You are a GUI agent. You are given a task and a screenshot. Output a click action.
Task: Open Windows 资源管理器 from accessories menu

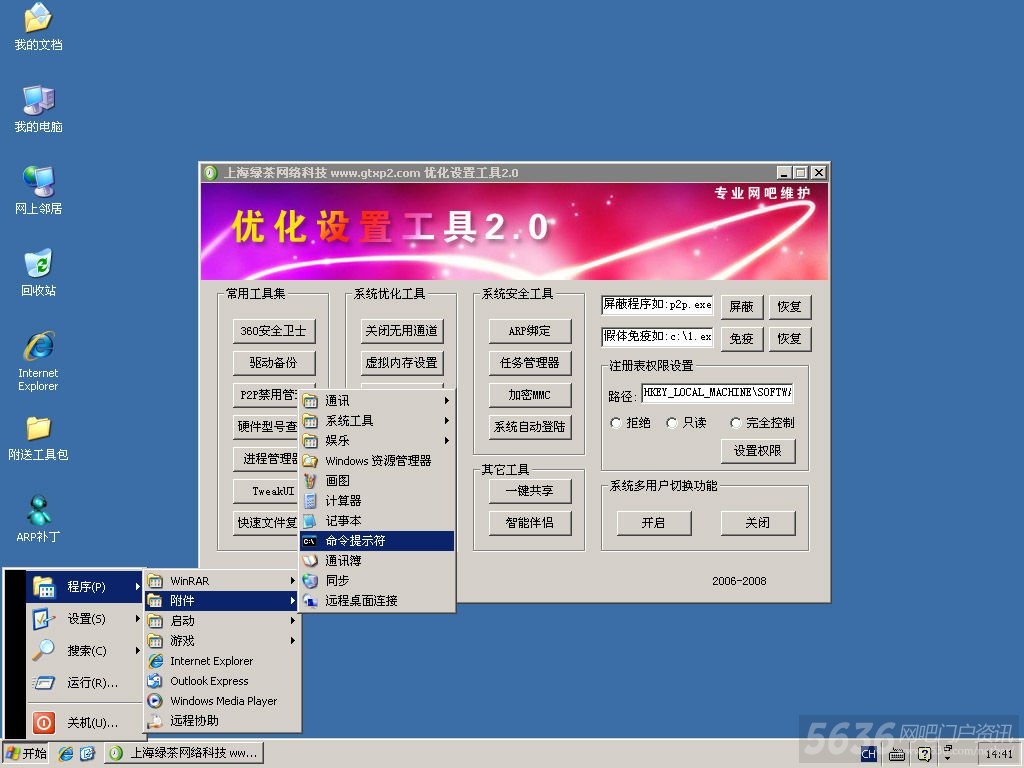tap(377, 460)
